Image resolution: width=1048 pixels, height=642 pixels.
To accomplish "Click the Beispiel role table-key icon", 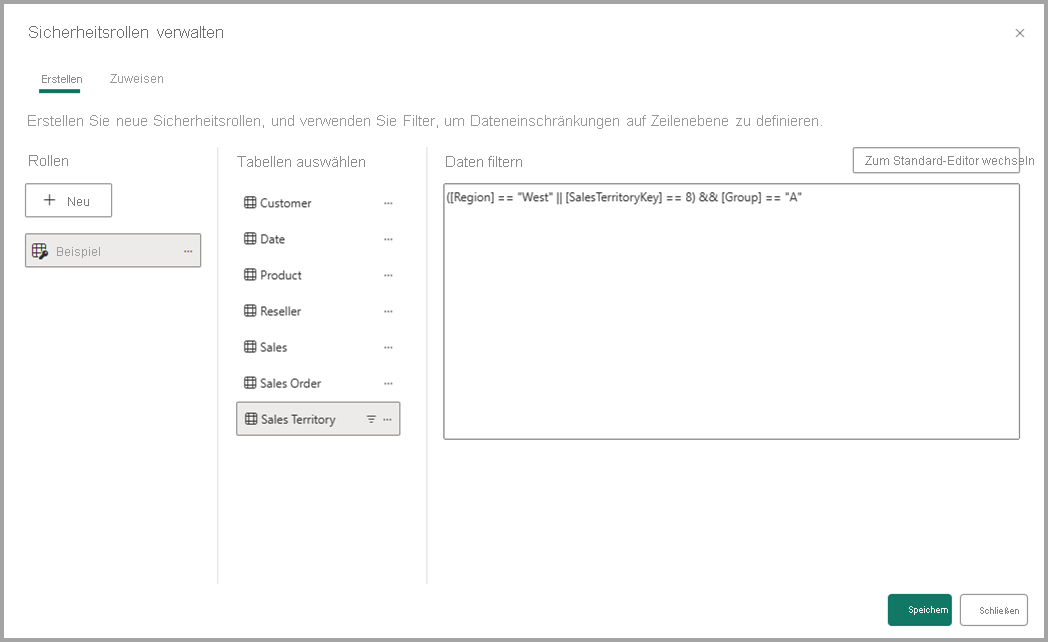I will pyautogui.click(x=40, y=251).
